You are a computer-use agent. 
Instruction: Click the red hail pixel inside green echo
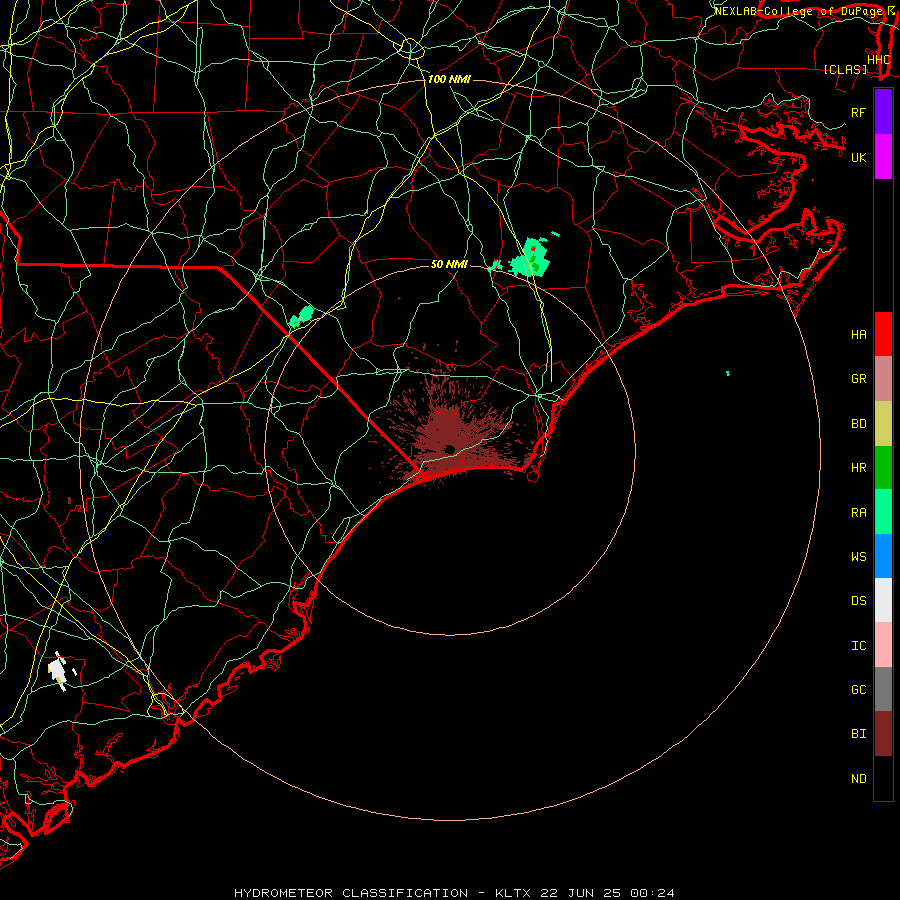tap(533, 249)
